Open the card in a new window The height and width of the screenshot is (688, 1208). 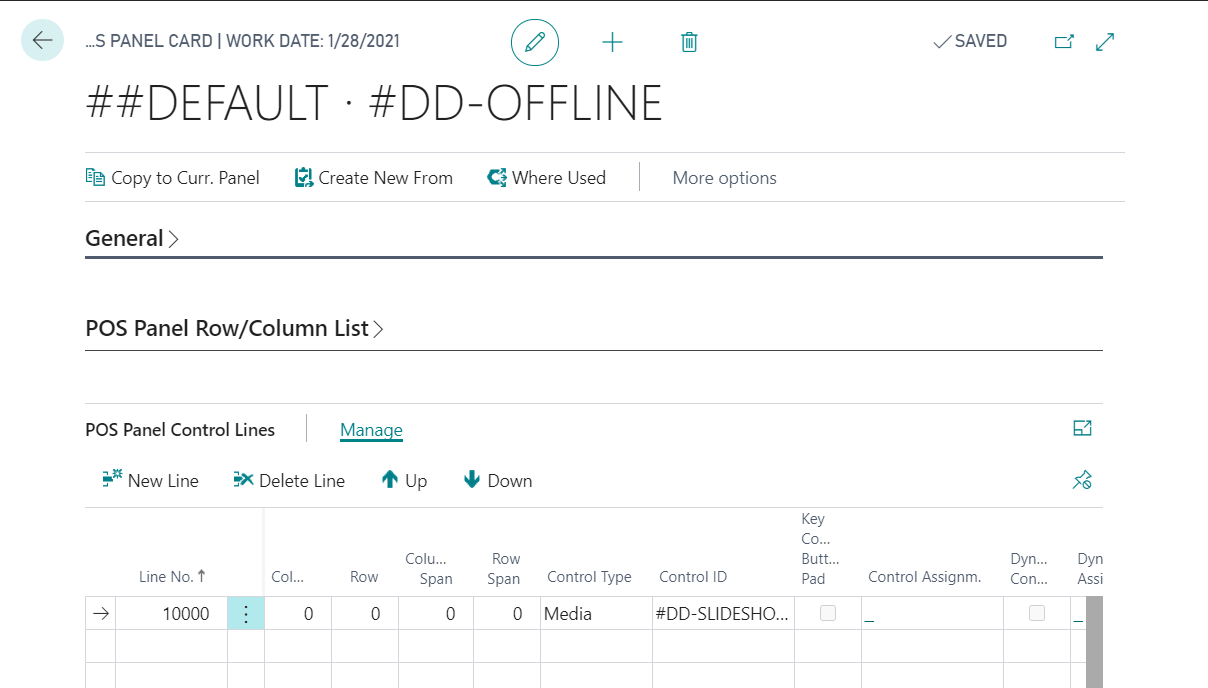click(x=1064, y=42)
